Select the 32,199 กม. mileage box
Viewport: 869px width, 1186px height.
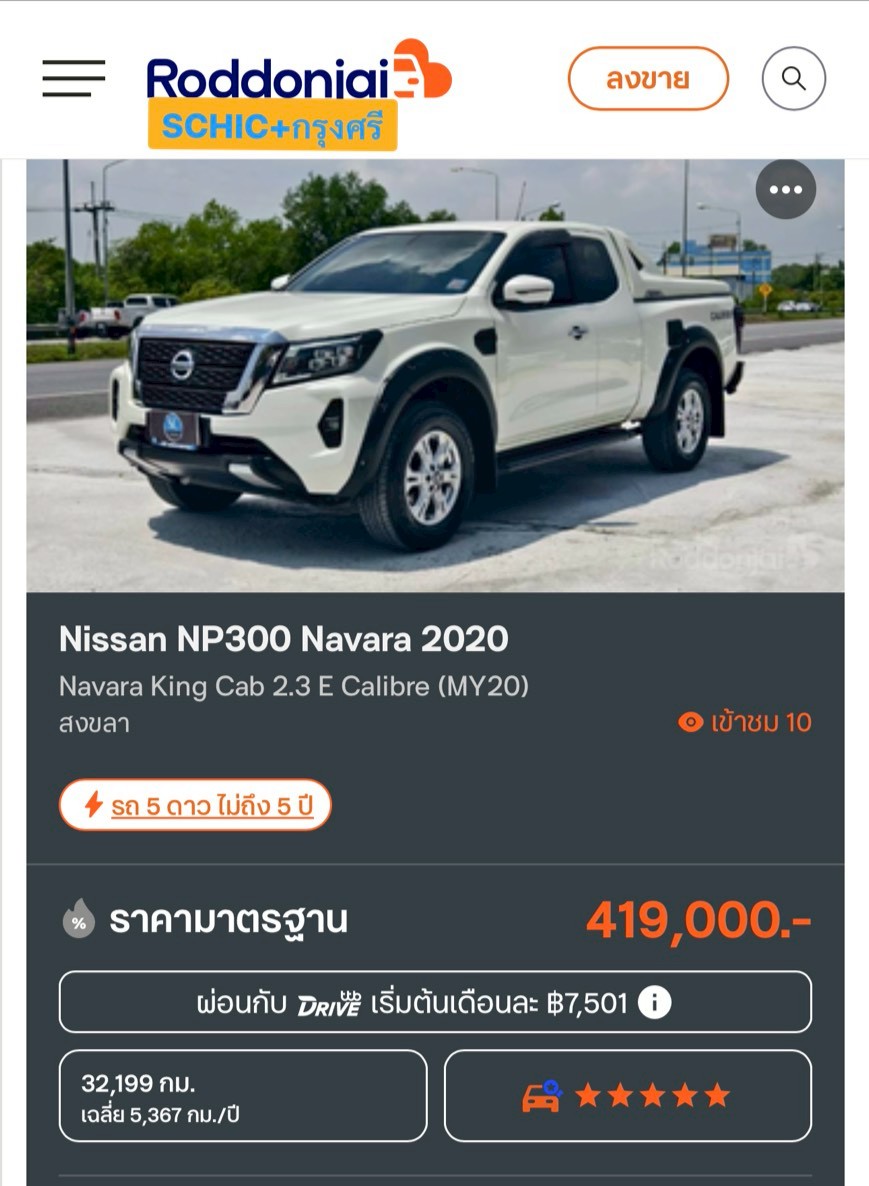click(x=243, y=1095)
